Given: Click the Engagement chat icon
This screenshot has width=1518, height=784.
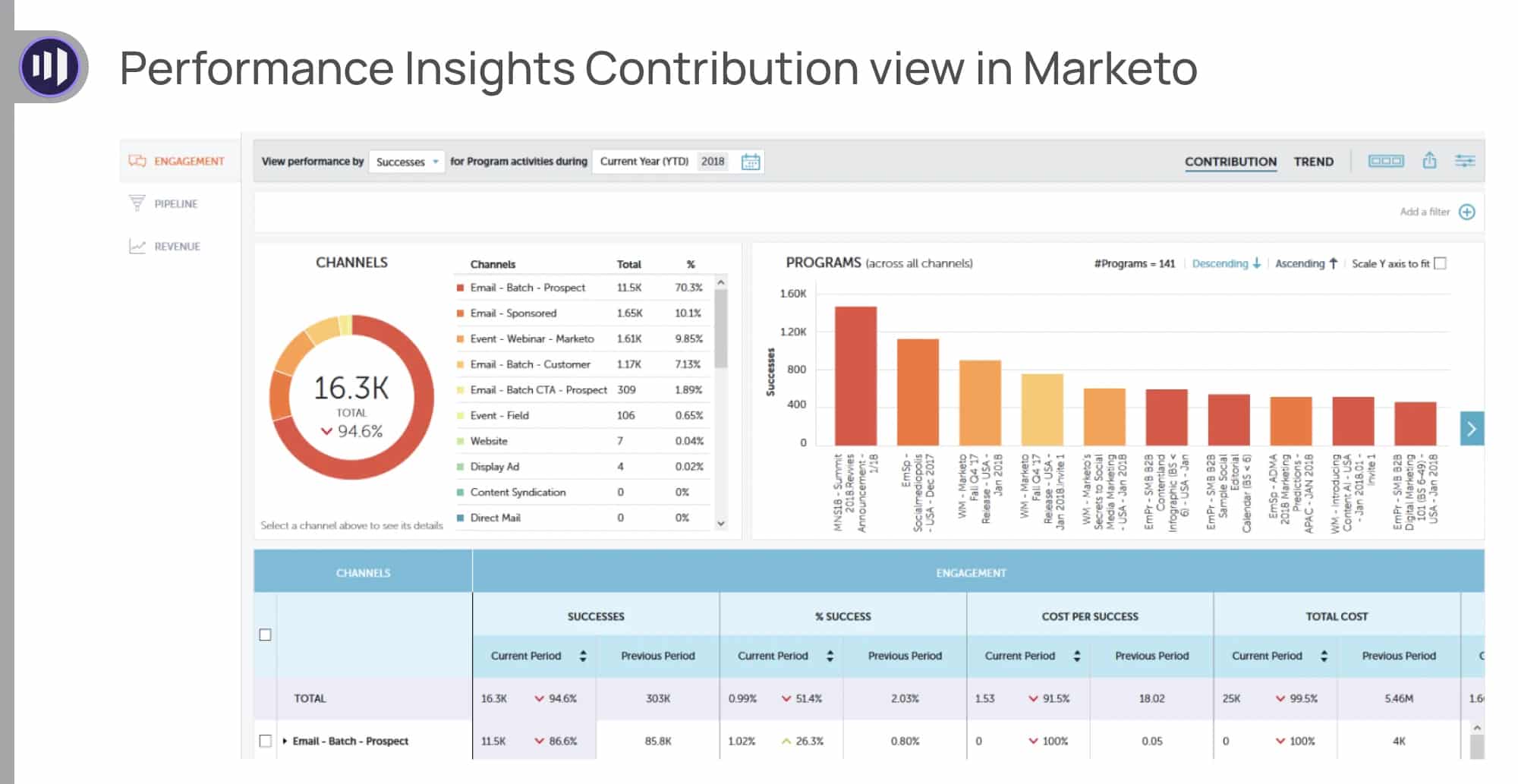Looking at the screenshot, I should [x=137, y=161].
